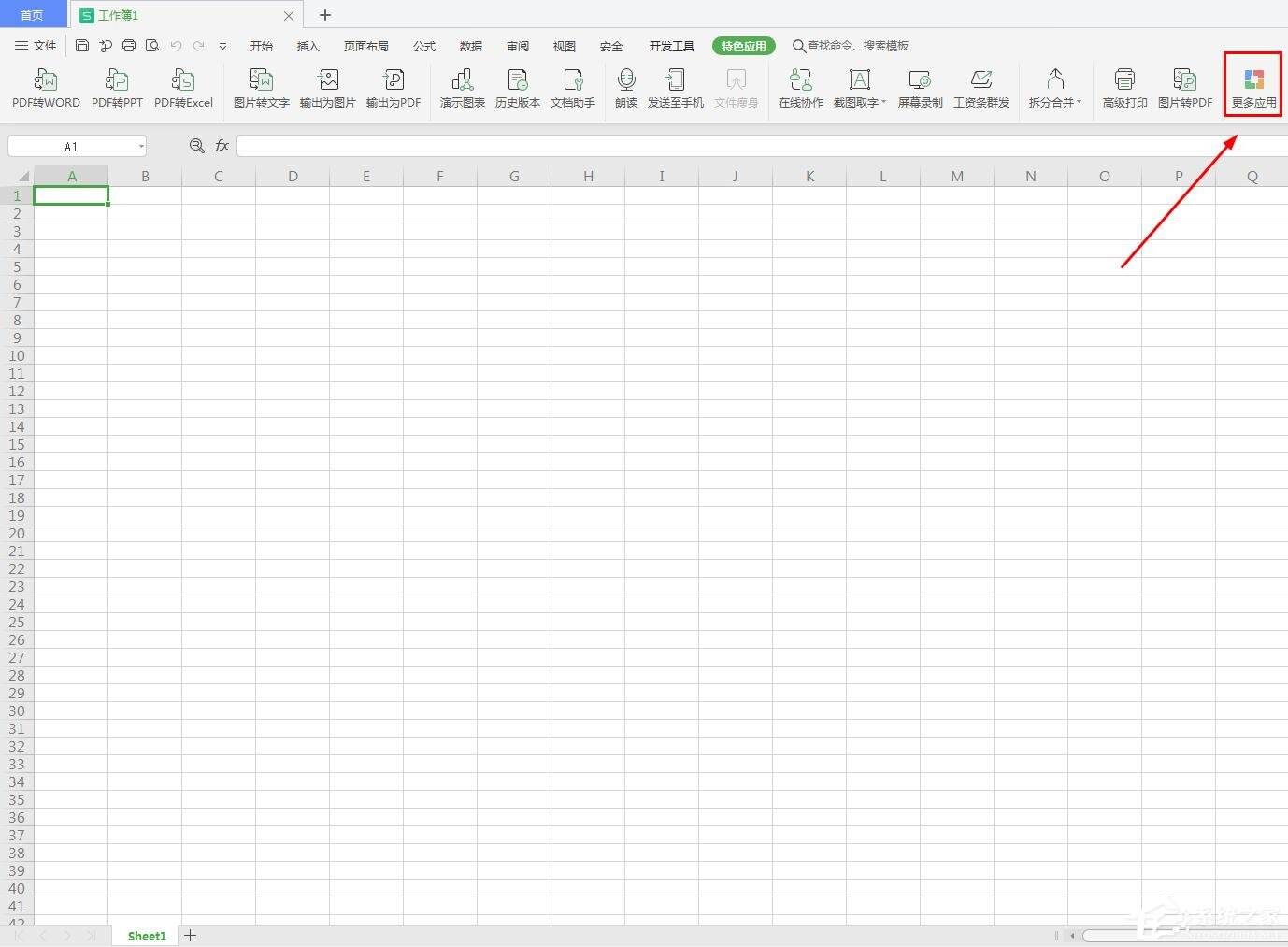
Task: Switch to the 审阅 ribbon tab
Action: tap(518, 46)
